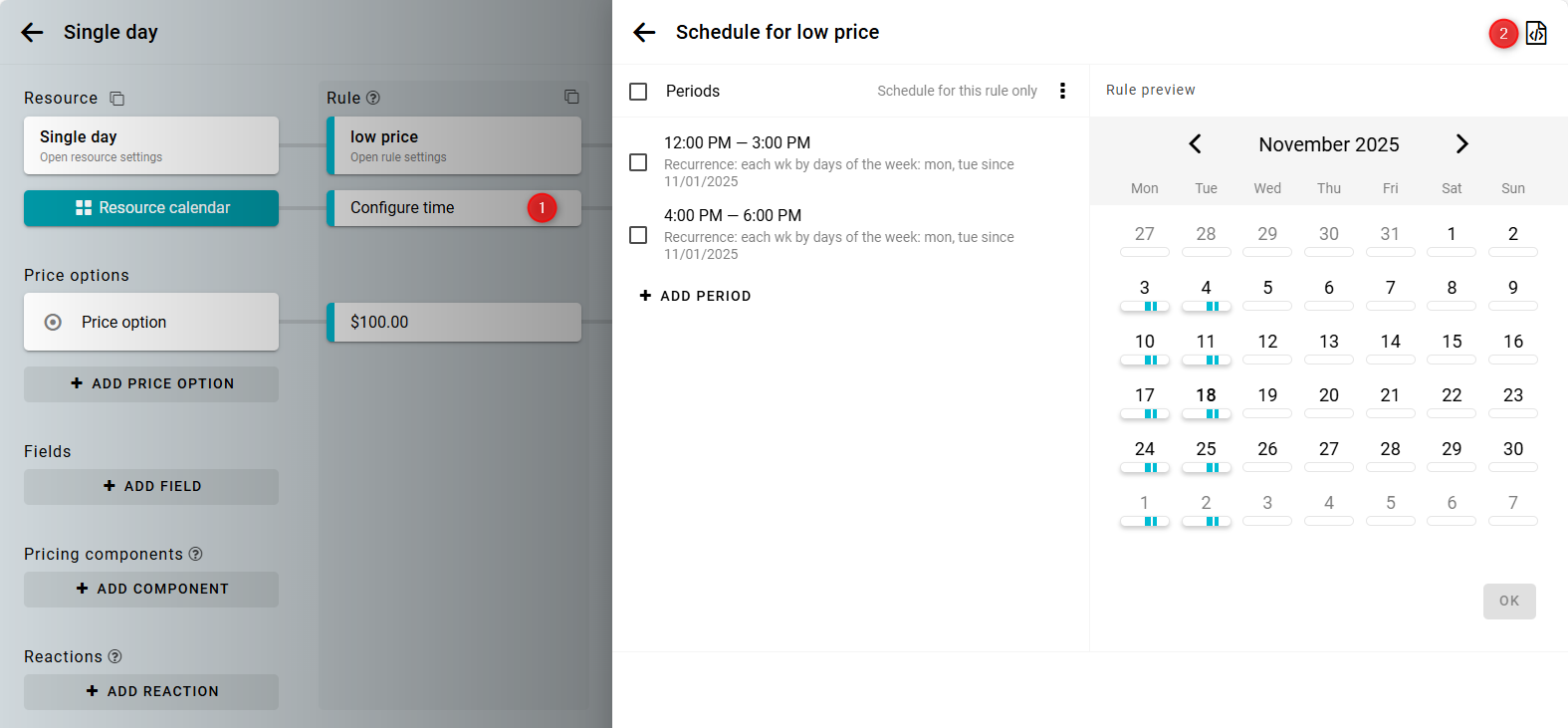Select the Price option radio button
Image resolution: width=1568 pixels, height=728 pixels.
pos(54,322)
